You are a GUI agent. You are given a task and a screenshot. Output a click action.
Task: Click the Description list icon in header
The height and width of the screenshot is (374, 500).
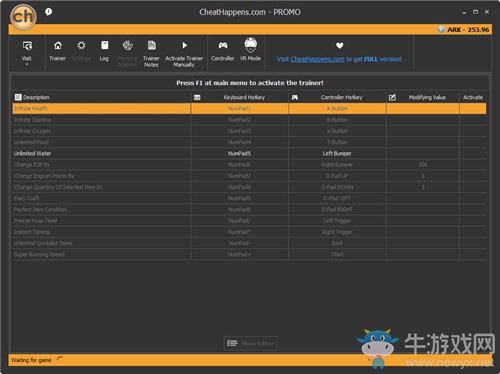(x=18, y=97)
